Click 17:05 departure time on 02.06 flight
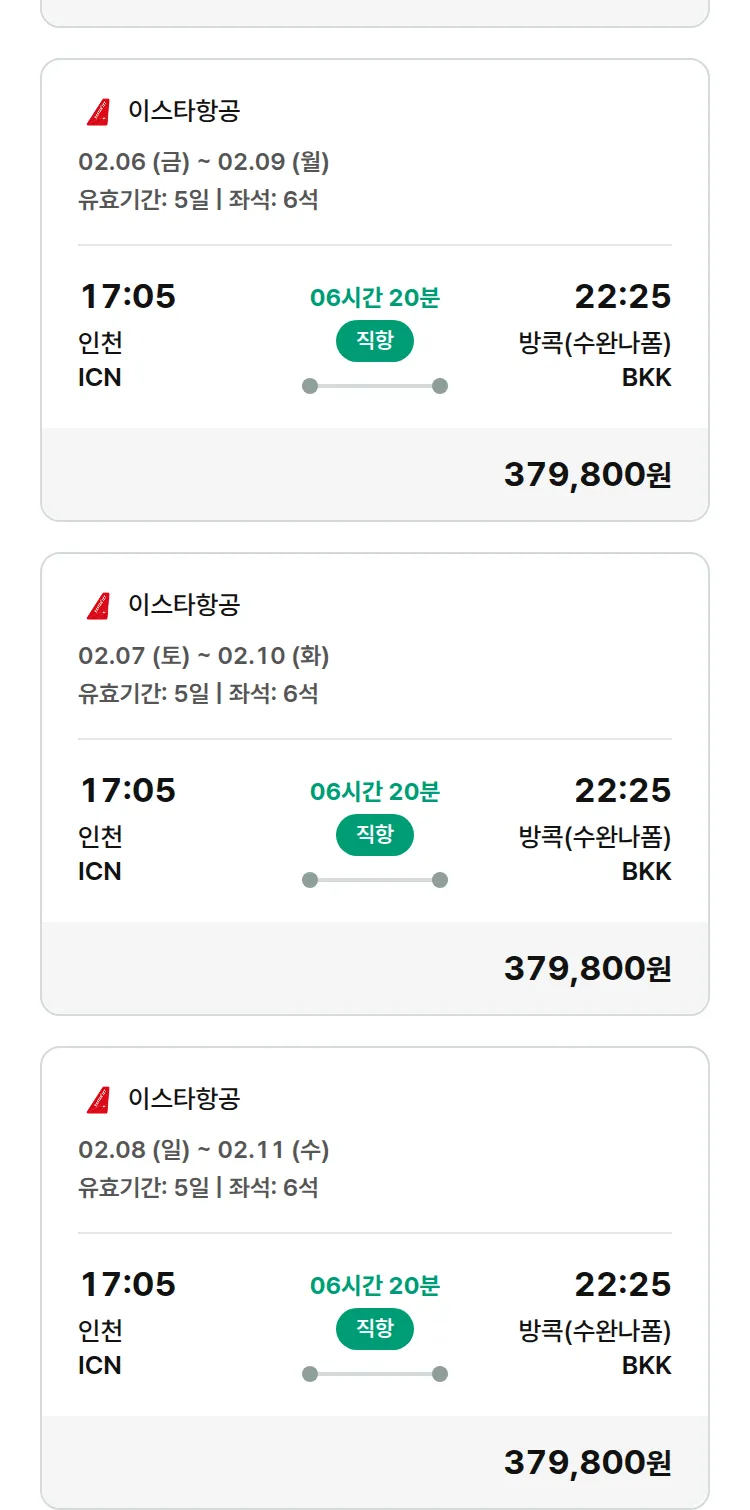This screenshot has width=750, height=1510. (x=128, y=297)
